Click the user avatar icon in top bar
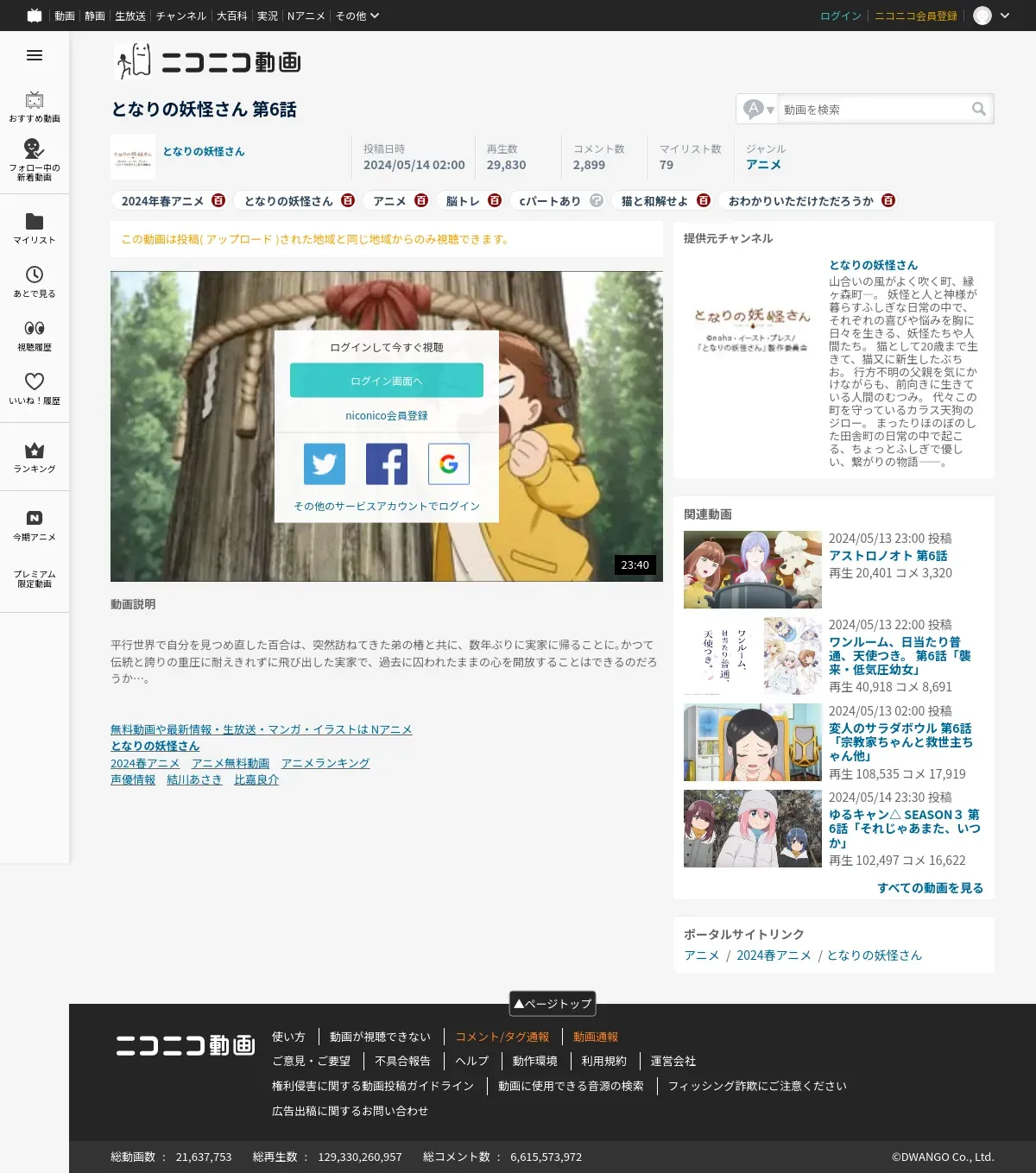Viewport: 1036px width, 1173px height. tap(982, 16)
